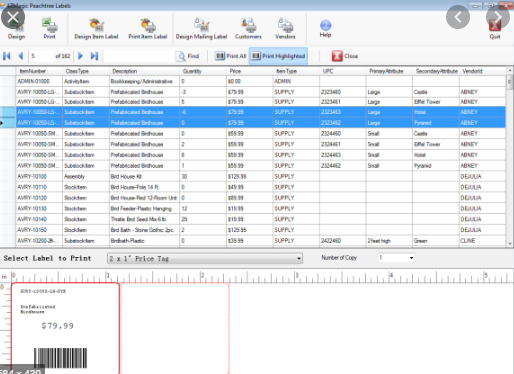
Task: Click UPC 2324461 cell
Action: (x=342, y=144)
